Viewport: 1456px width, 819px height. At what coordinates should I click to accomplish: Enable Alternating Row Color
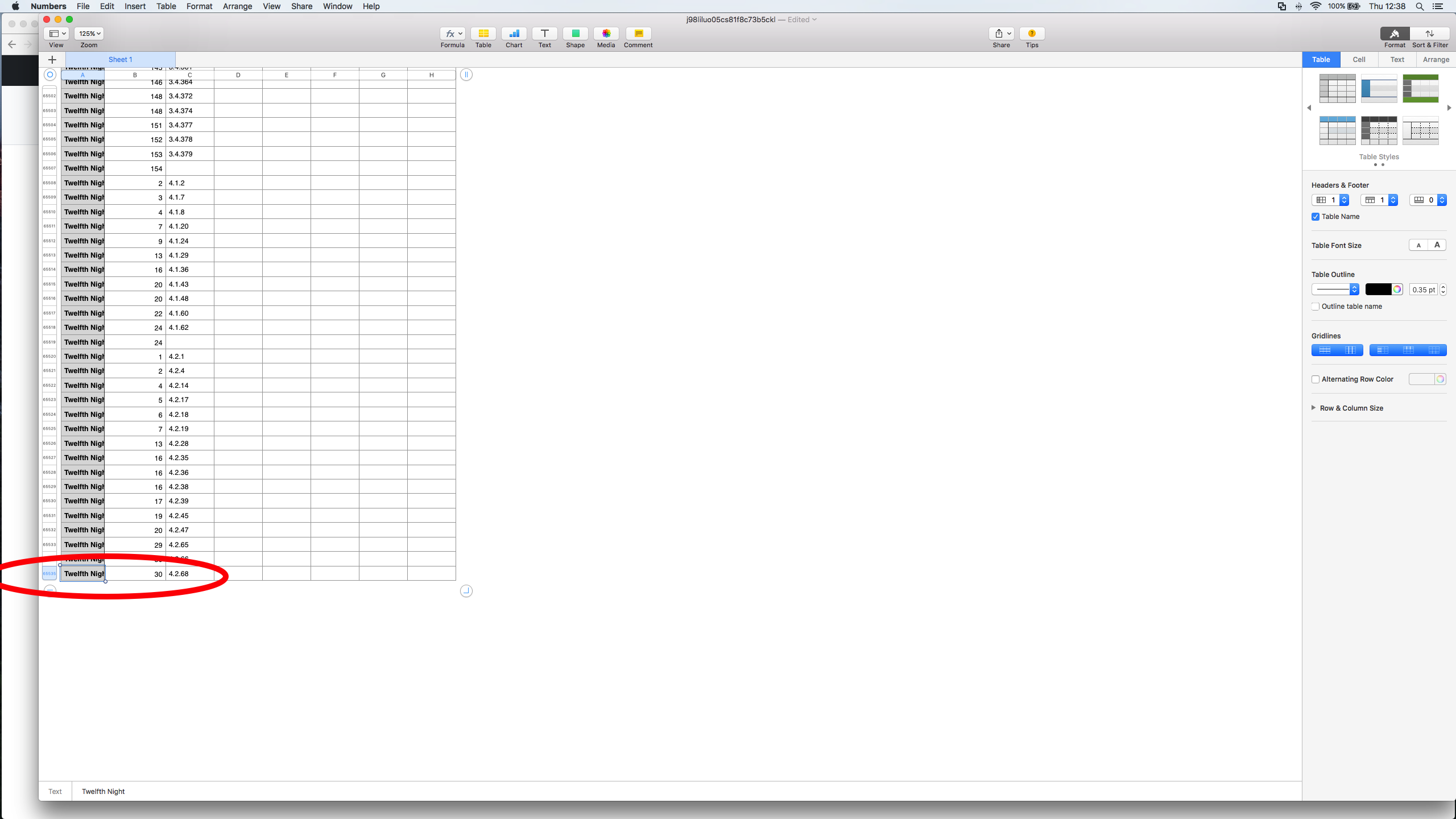(x=1315, y=379)
